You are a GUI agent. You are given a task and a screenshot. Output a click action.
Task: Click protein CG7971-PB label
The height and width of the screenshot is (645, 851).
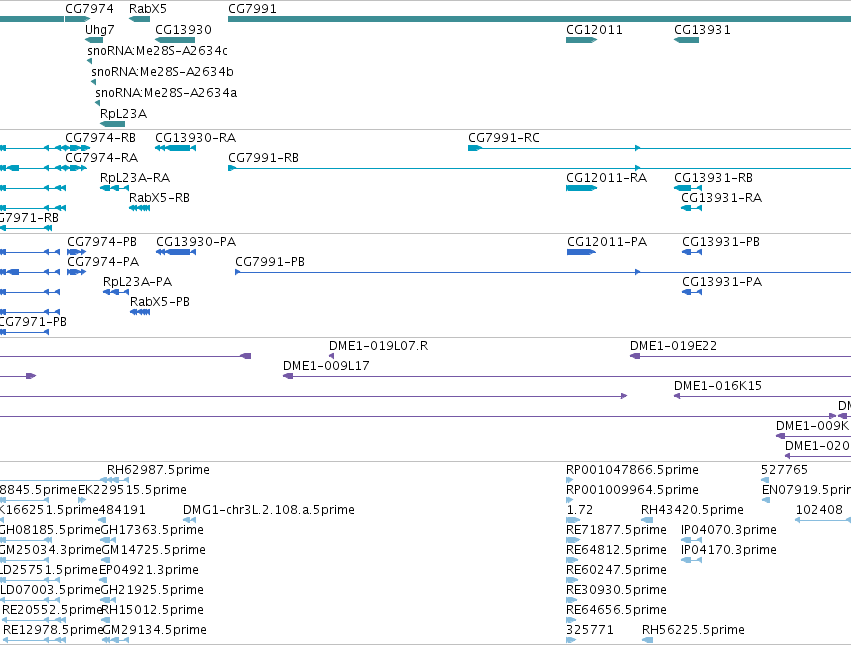coord(33,322)
